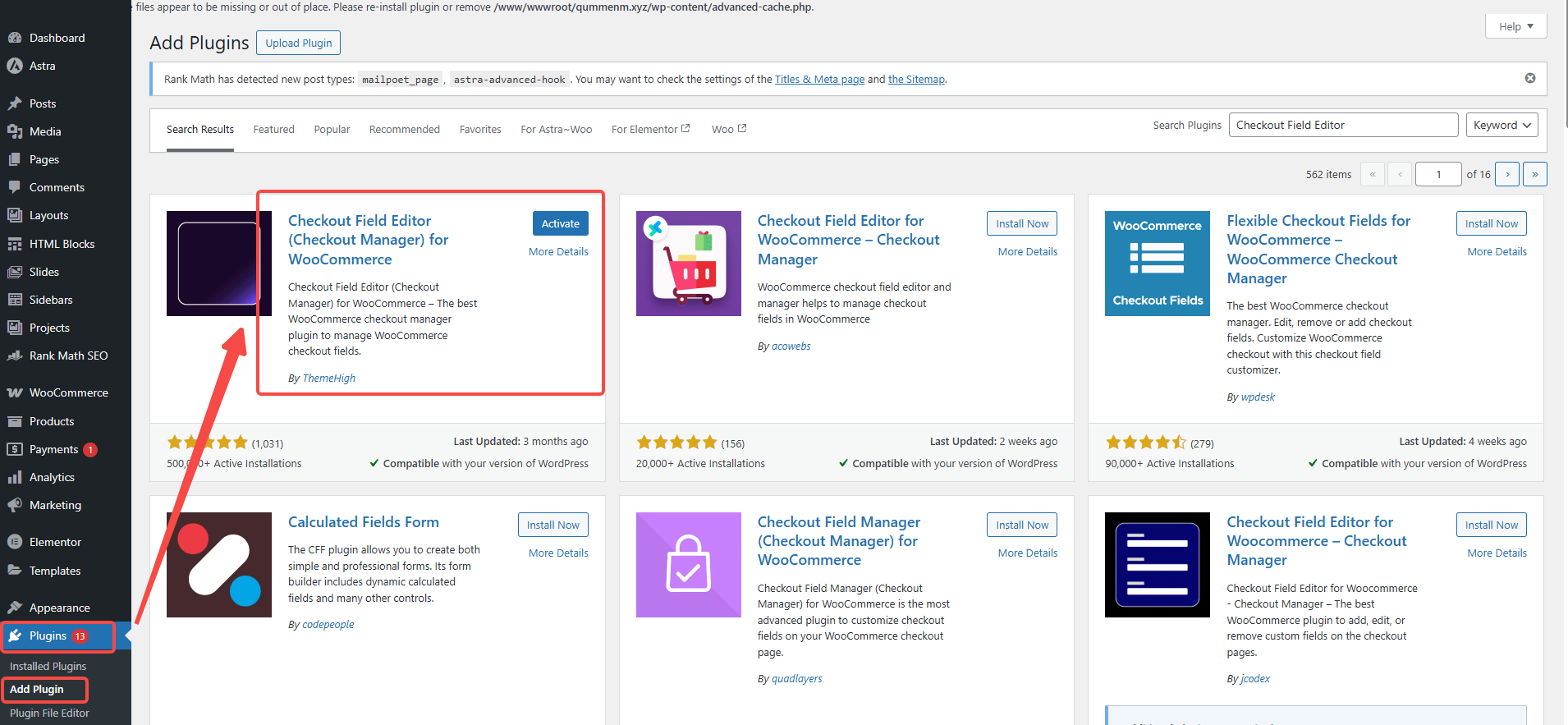Select the Elementor sidebar icon

pyautogui.click(x=15, y=542)
